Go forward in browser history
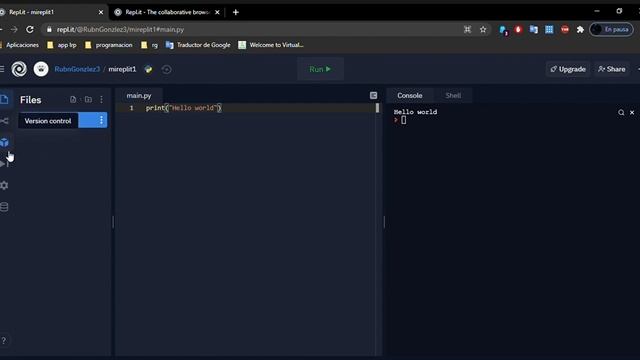 [x=14, y=29]
